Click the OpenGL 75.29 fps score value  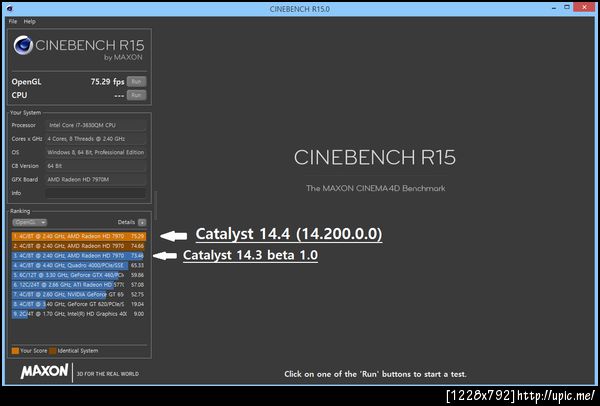coord(108,82)
